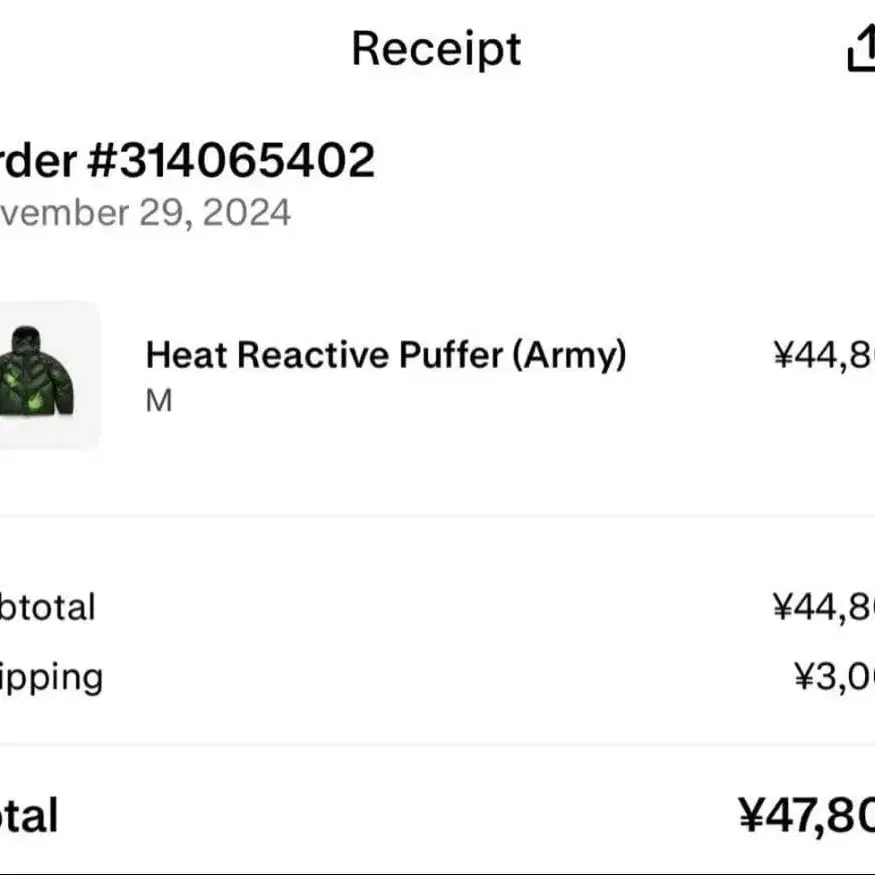
Task: Click the divider line below the item
Action: coord(438,517)
